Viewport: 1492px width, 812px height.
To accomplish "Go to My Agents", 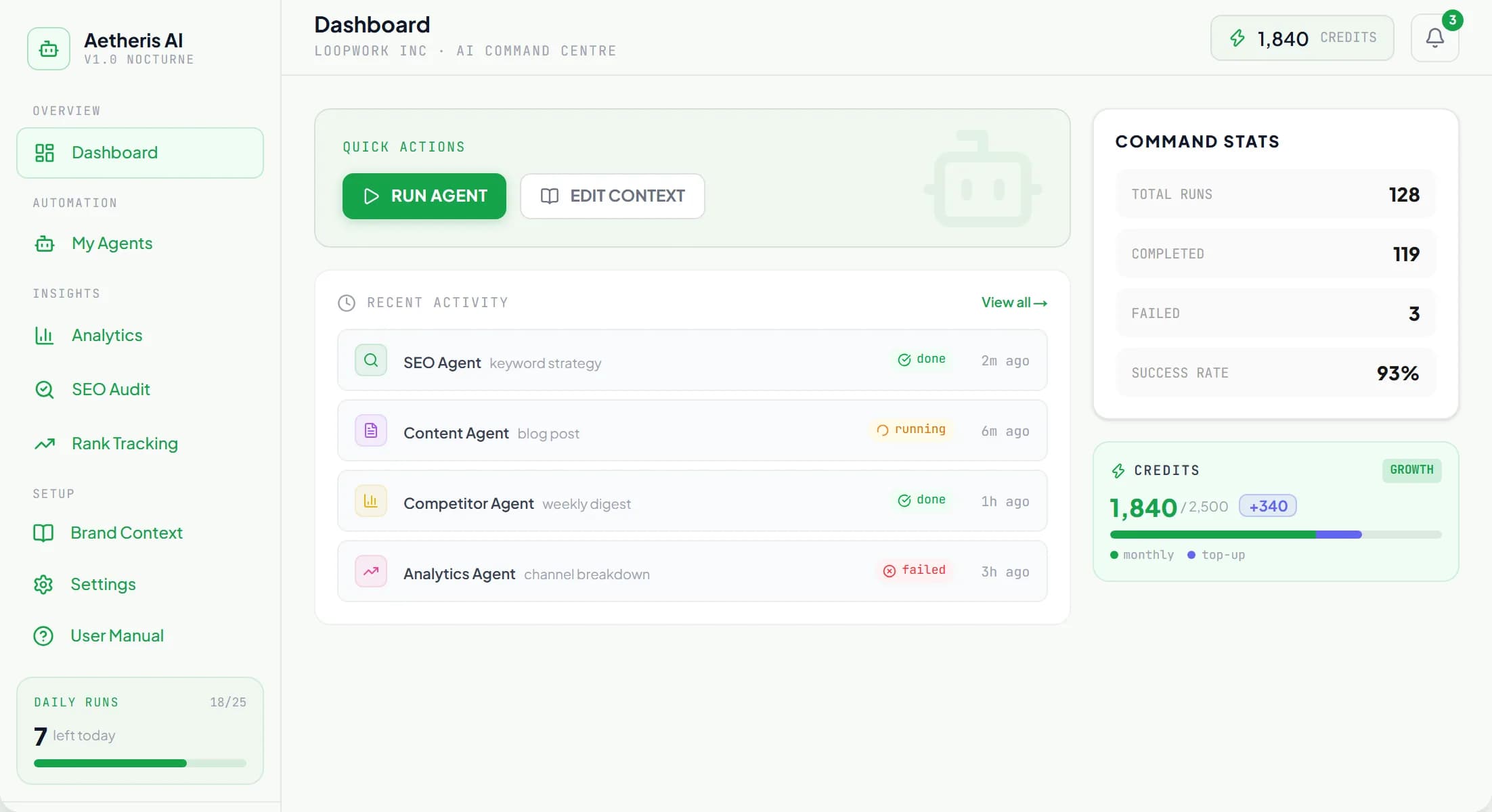I will coord(112,244).
